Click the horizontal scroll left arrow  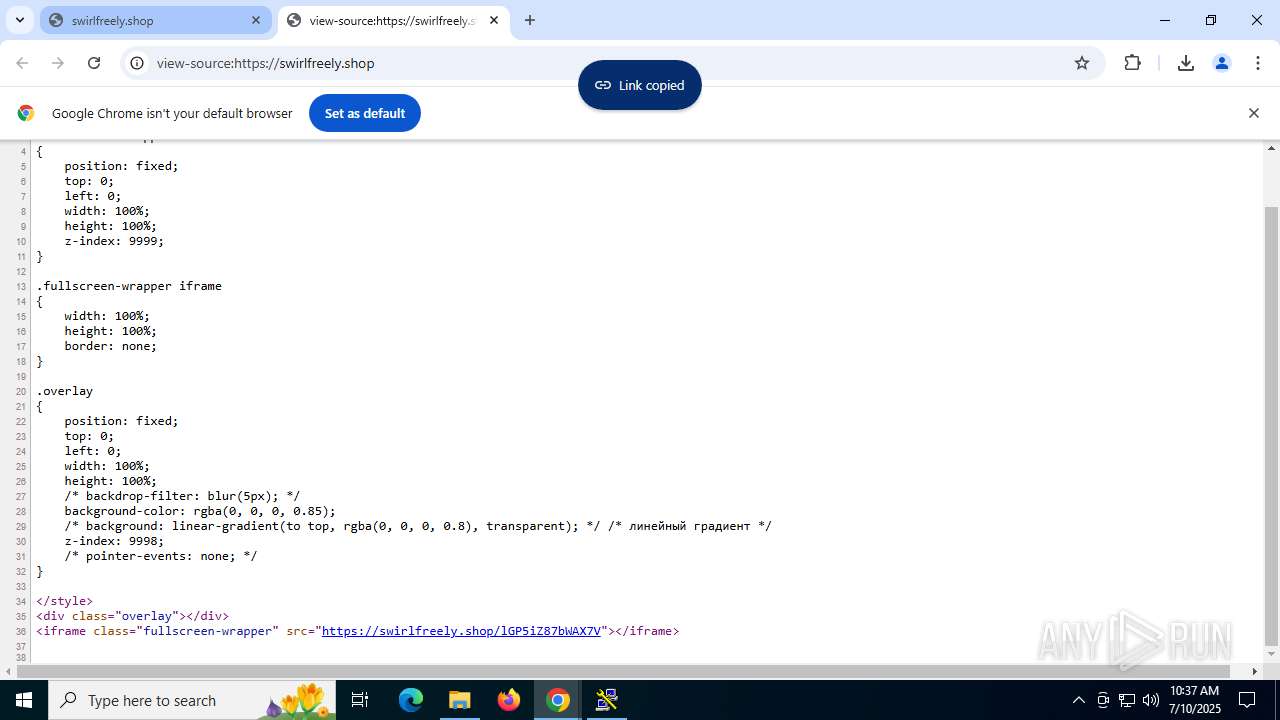click(x=7, y=671)
